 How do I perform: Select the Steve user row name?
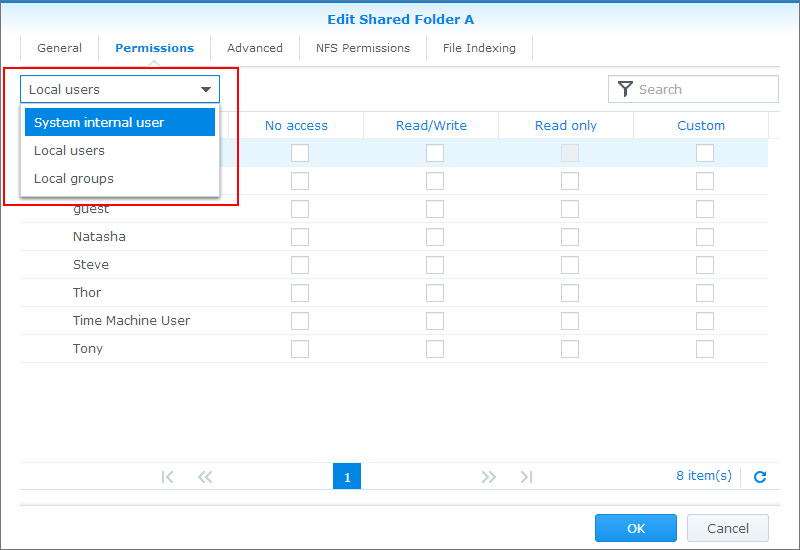(91, 265)
